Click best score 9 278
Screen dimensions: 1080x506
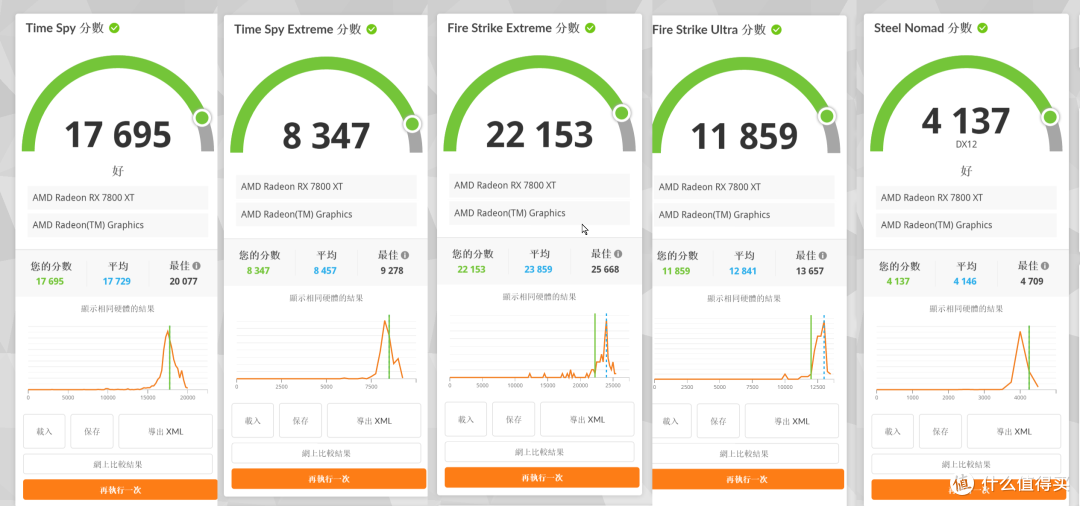391,271
